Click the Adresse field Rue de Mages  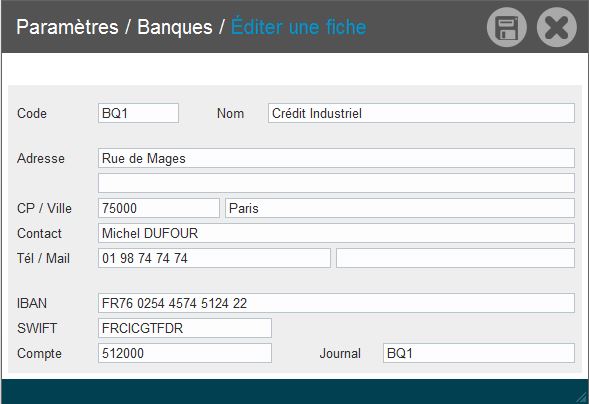point(336,158)
